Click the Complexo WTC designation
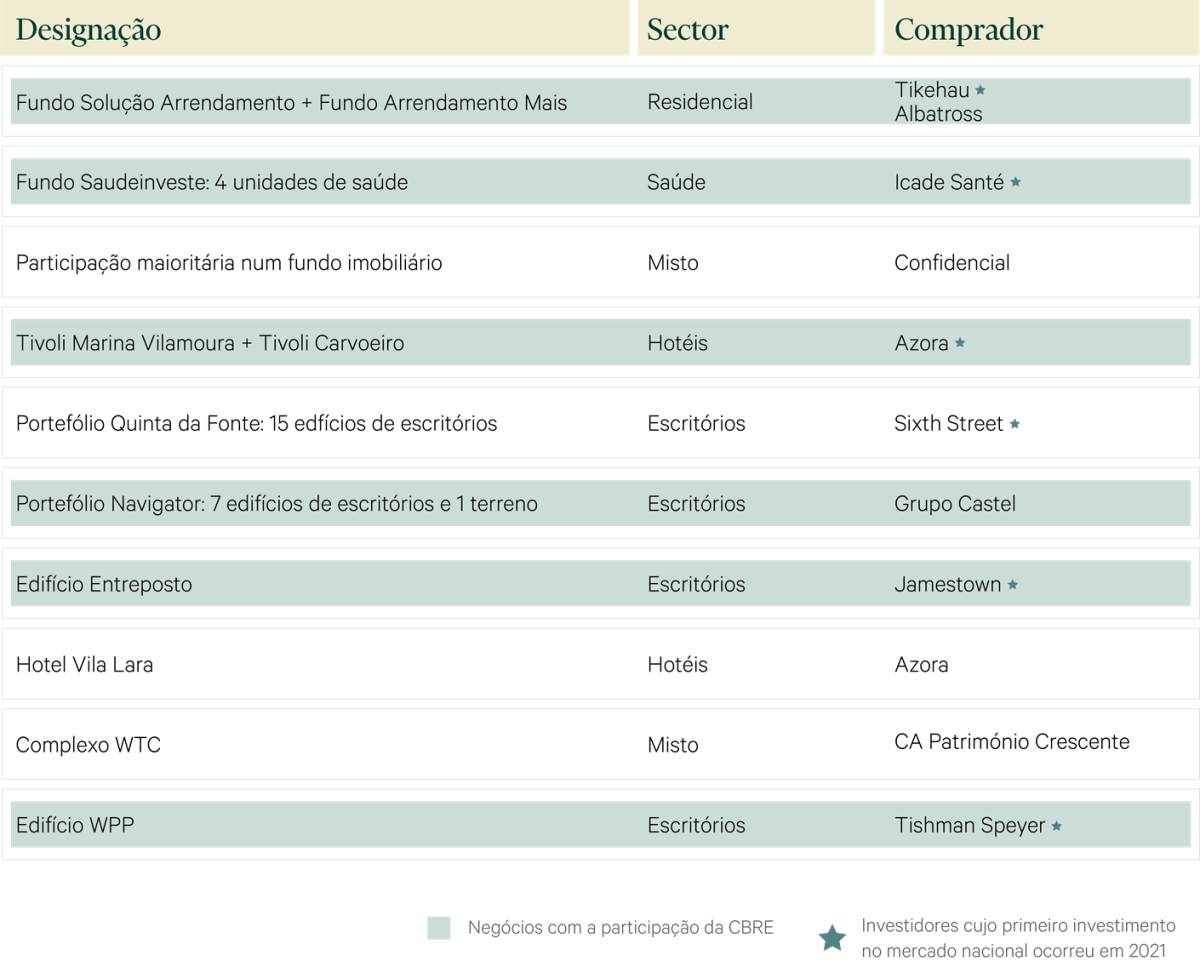The image size is (1200, 961). coord(88,746)
